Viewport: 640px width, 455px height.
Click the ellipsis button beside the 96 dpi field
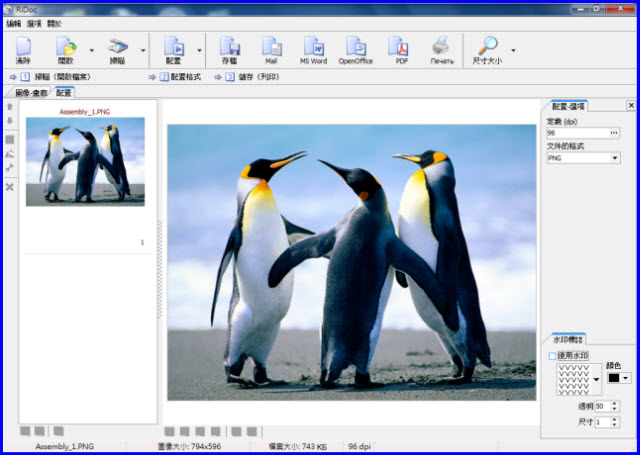(614, 133)
